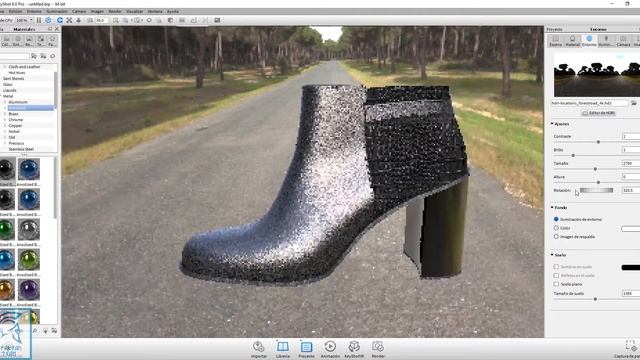Click the blue refresh icon in the top toolbar
The width and height of the screenshot is (640, 360).
tap(60, 20)
